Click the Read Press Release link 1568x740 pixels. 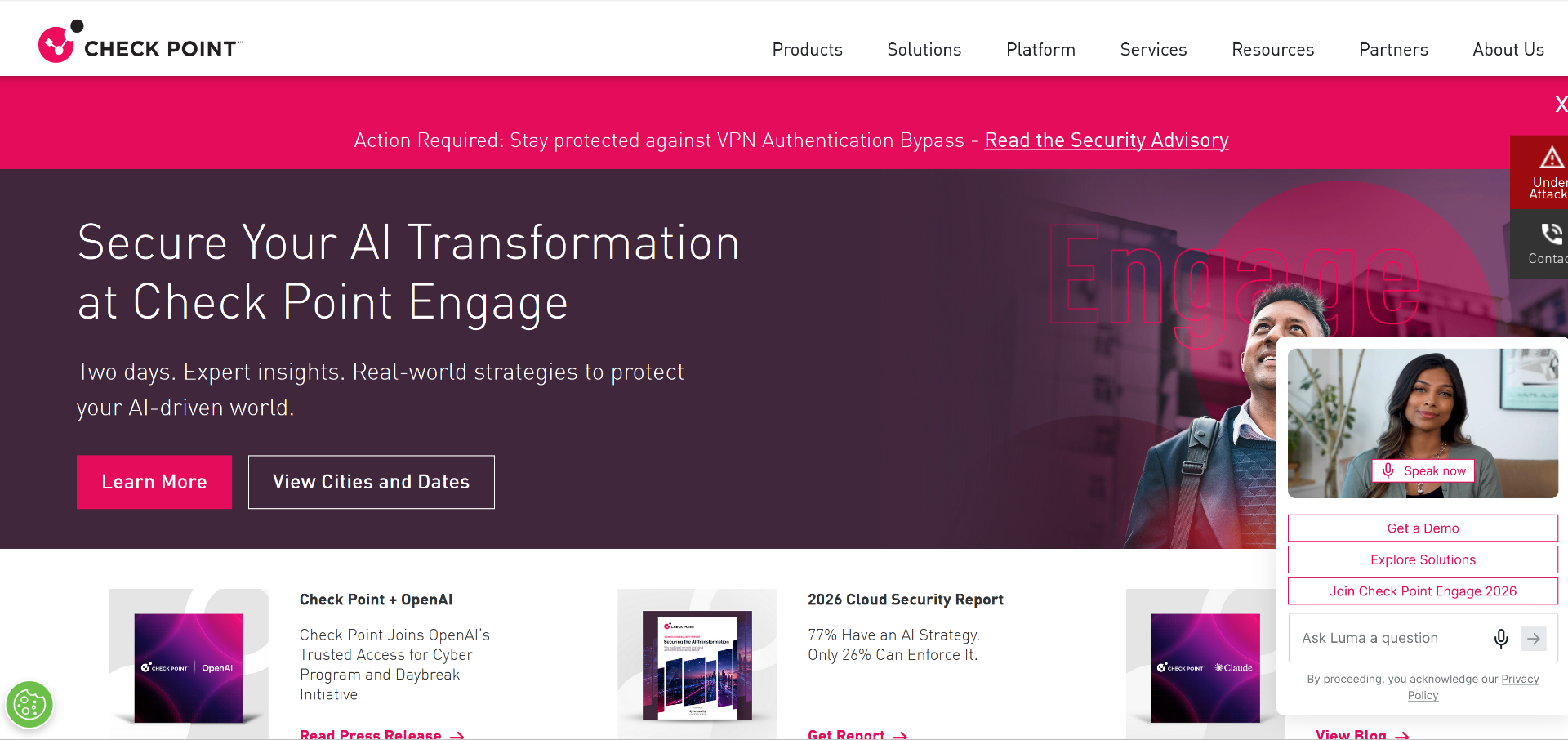(382, 734)
